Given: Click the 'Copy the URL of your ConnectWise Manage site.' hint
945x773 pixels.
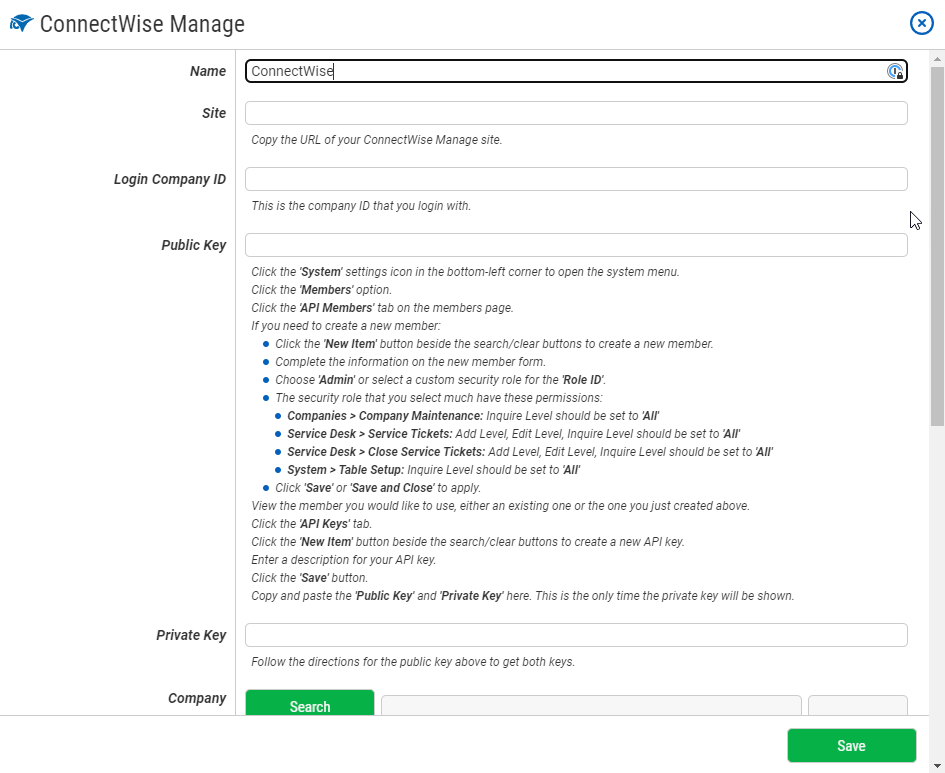Looking at the screenshot, I should click(376, 140).
